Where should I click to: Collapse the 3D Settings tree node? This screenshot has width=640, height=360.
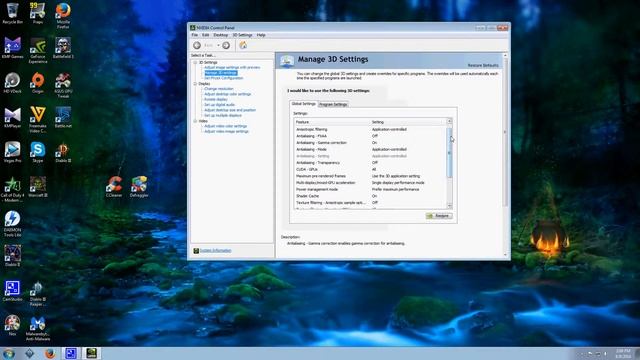(x=195, y=62)
